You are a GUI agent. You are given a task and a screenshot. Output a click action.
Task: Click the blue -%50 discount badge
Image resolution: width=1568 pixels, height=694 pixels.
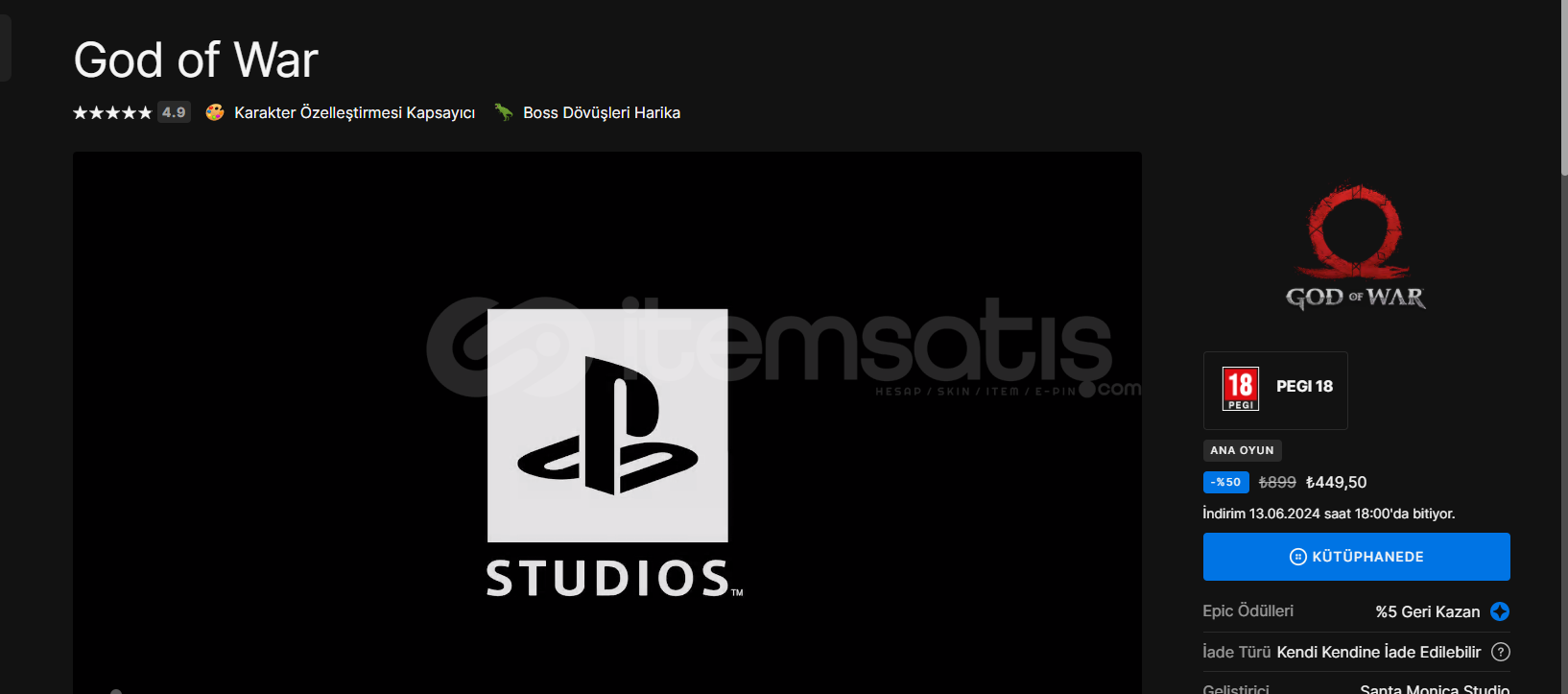coord(1225,482)
